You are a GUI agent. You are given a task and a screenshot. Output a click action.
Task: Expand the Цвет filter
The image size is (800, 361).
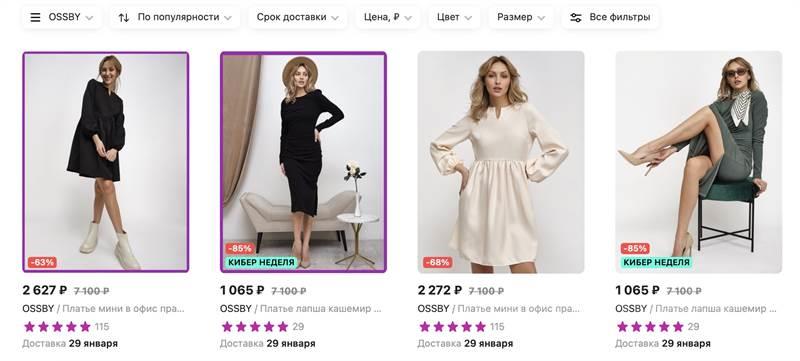tap(454, 17)
